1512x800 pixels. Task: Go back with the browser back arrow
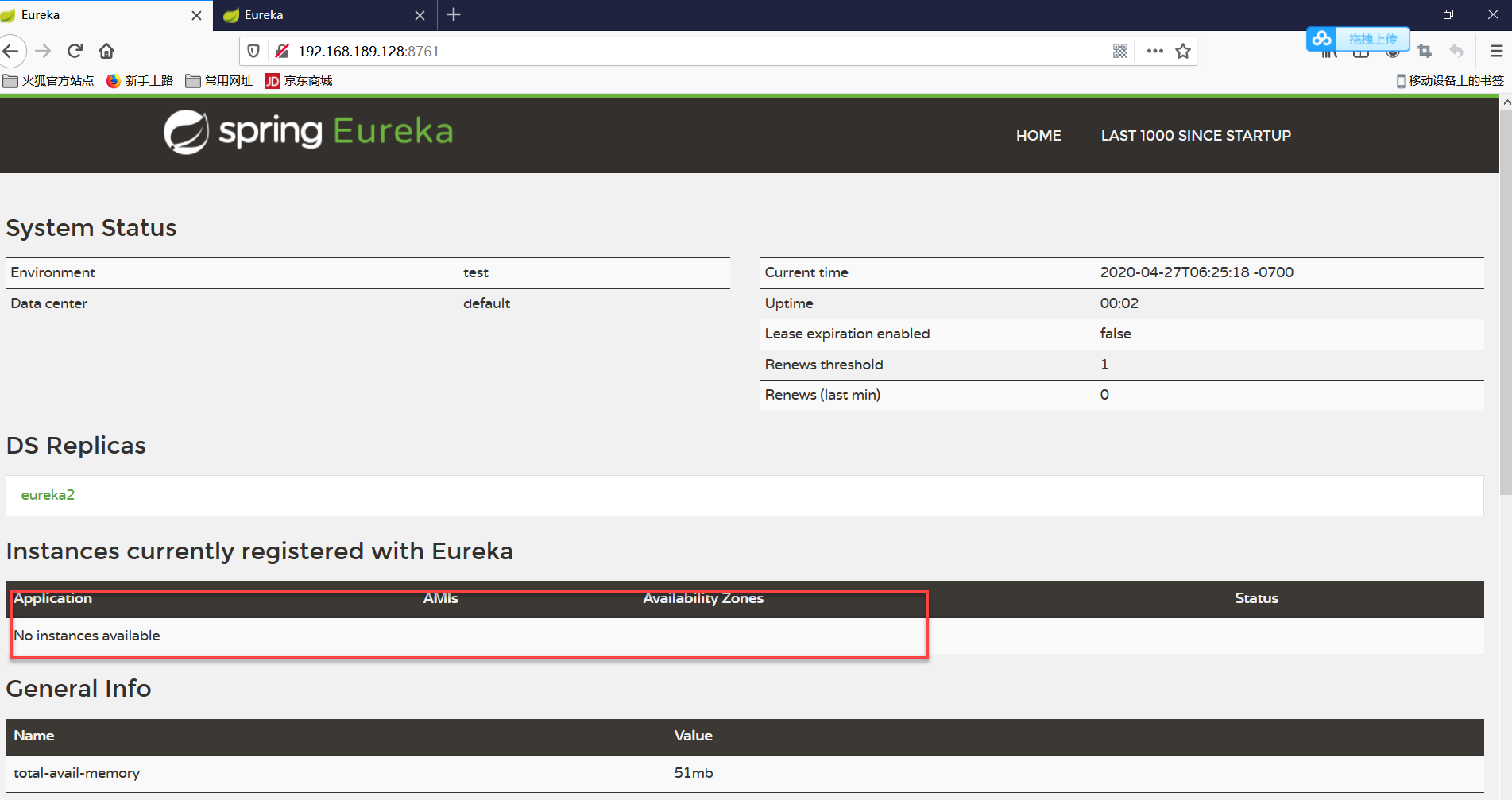pos(10,51)
